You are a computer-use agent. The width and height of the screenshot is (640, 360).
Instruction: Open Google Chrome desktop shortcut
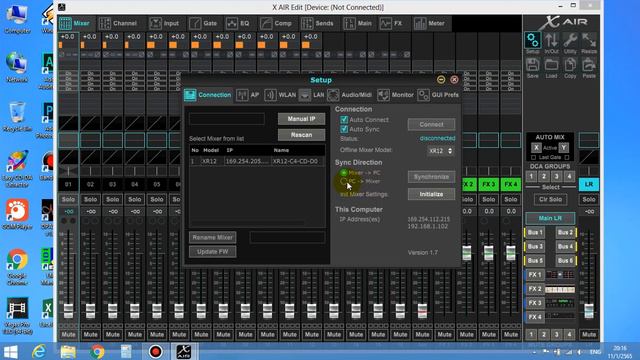tap(17, 267)
